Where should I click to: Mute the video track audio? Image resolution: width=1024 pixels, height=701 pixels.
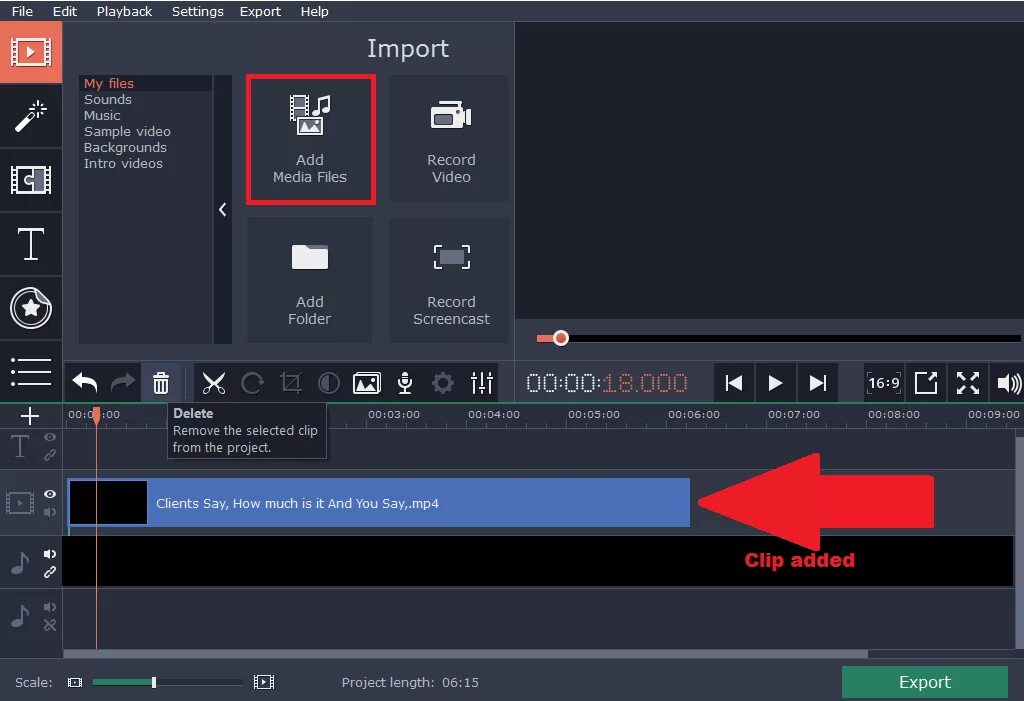(x=50, y=512)
